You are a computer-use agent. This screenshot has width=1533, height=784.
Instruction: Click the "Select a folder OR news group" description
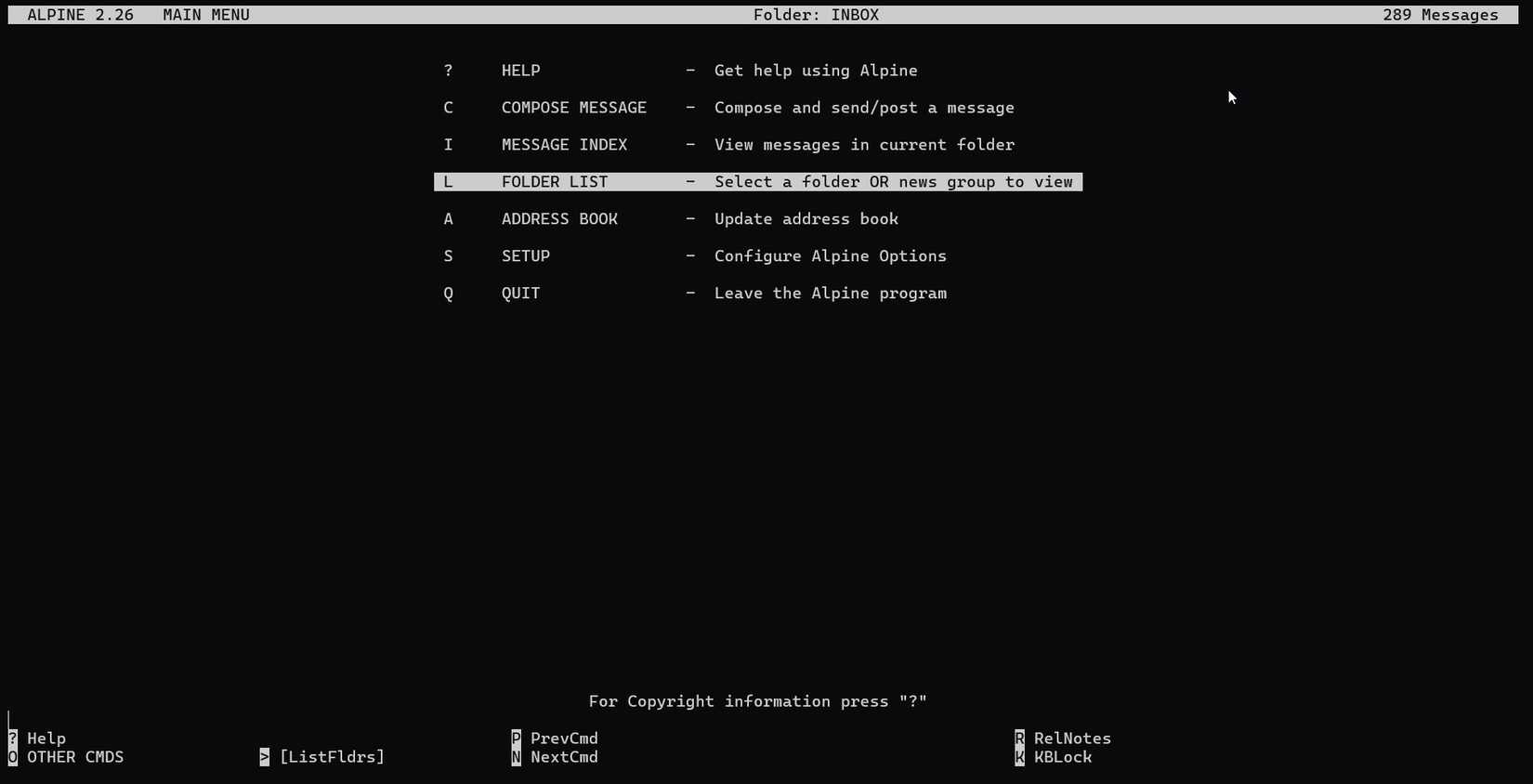click(x=894, y=182)
